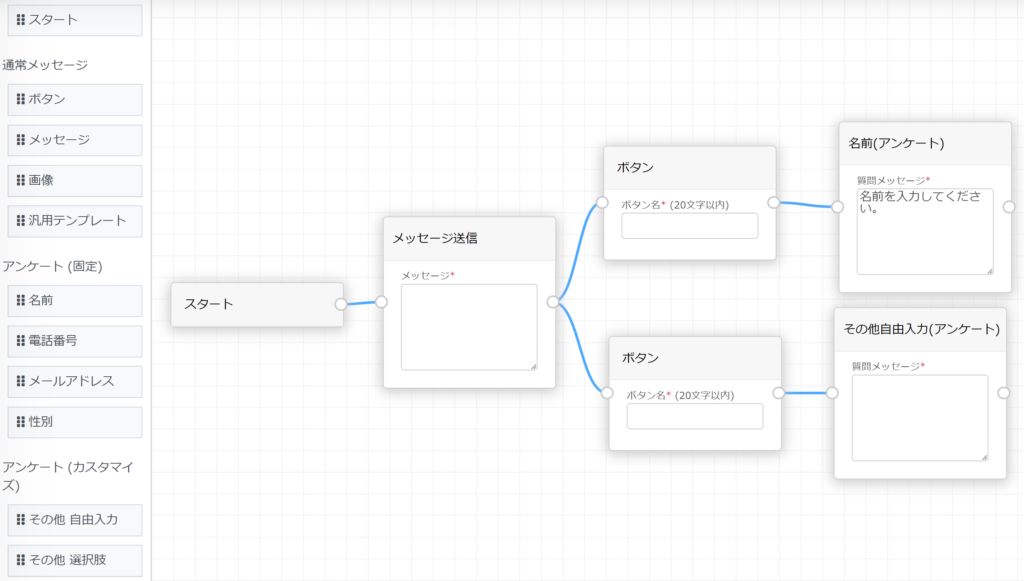Select the 名前 survey block in sidebar
The height and width of the screenshot is (581, 1024).
pos(75,300)
